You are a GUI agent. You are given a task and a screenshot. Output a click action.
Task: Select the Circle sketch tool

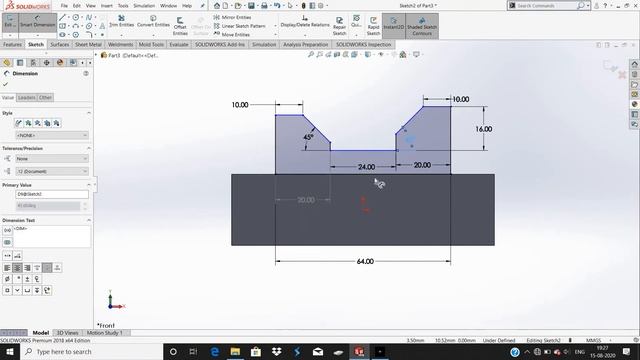pyautogui.click(x=76, y=18)
